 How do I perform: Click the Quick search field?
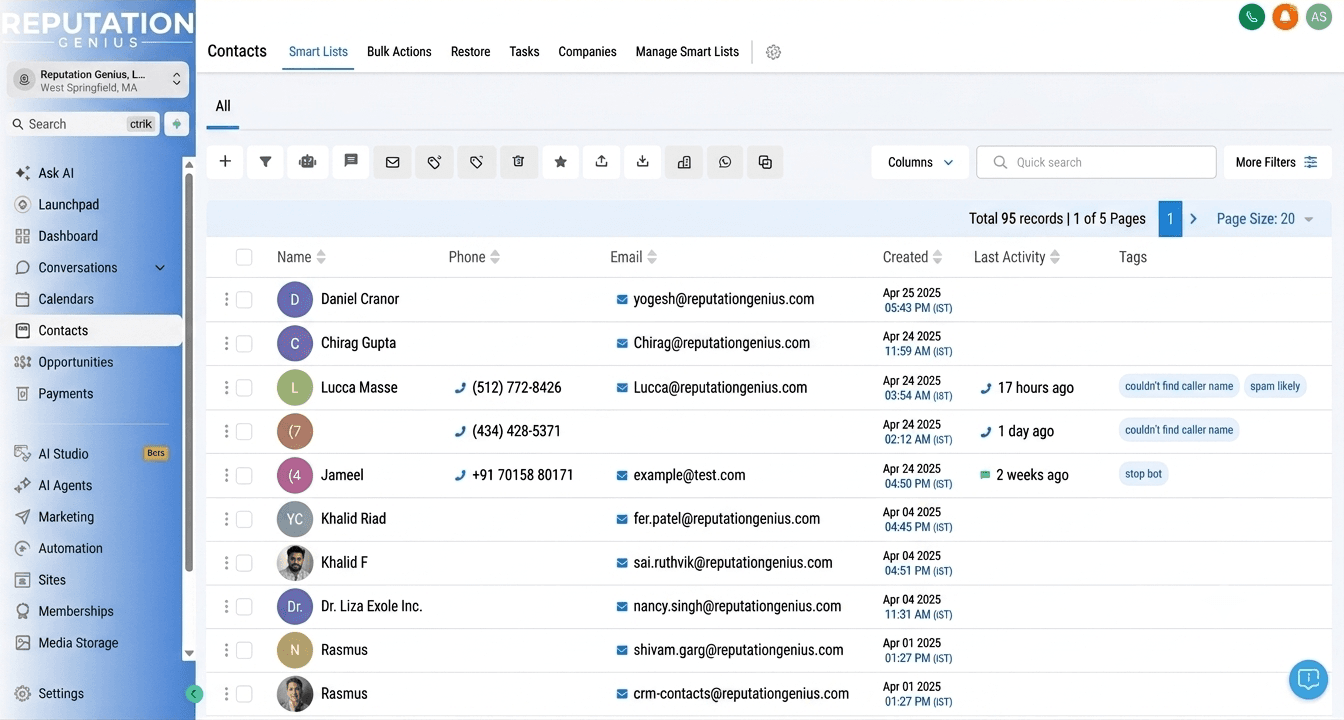point(1096,162)
